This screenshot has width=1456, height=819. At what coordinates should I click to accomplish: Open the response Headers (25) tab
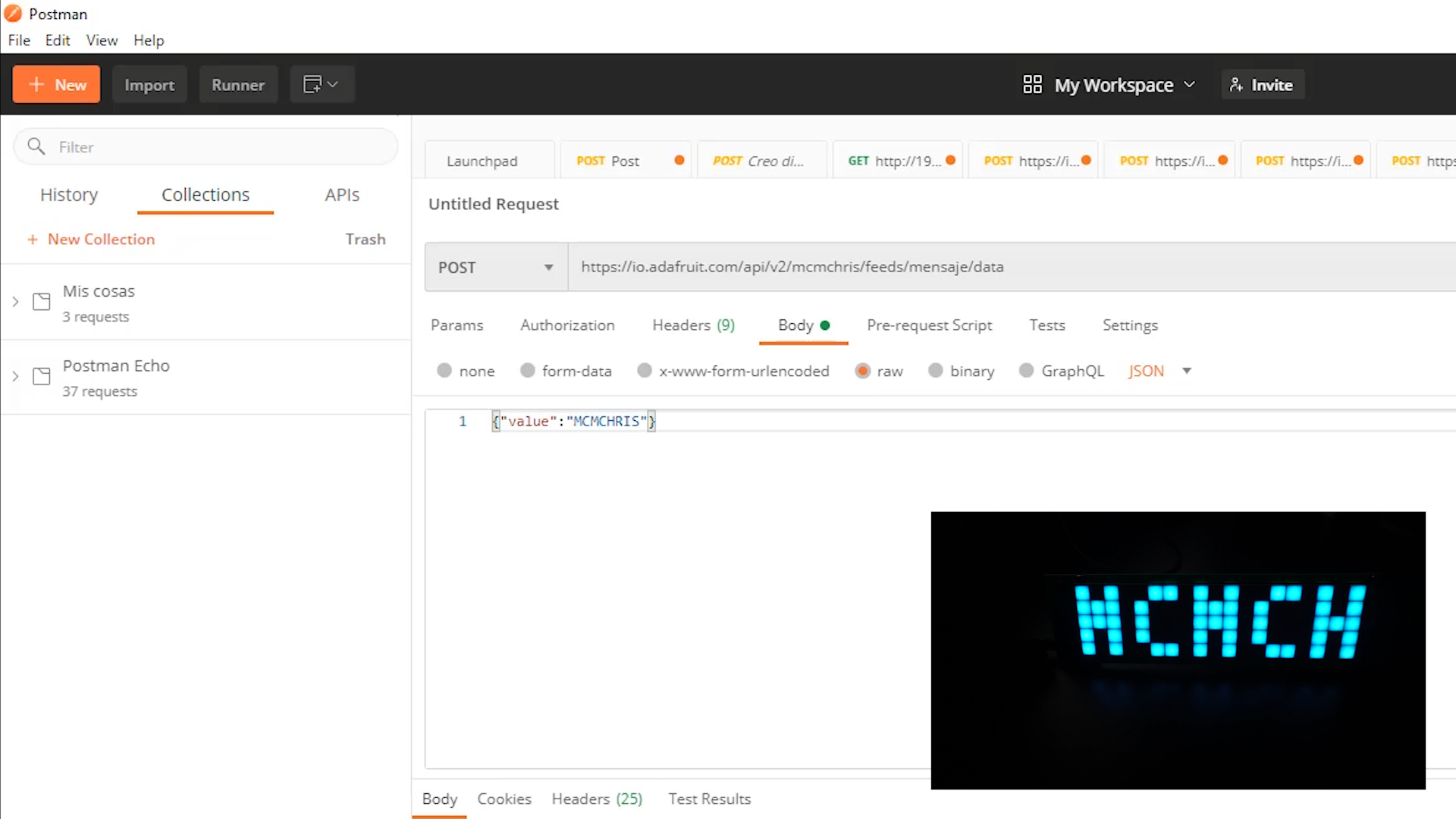[x=597, y=799]
